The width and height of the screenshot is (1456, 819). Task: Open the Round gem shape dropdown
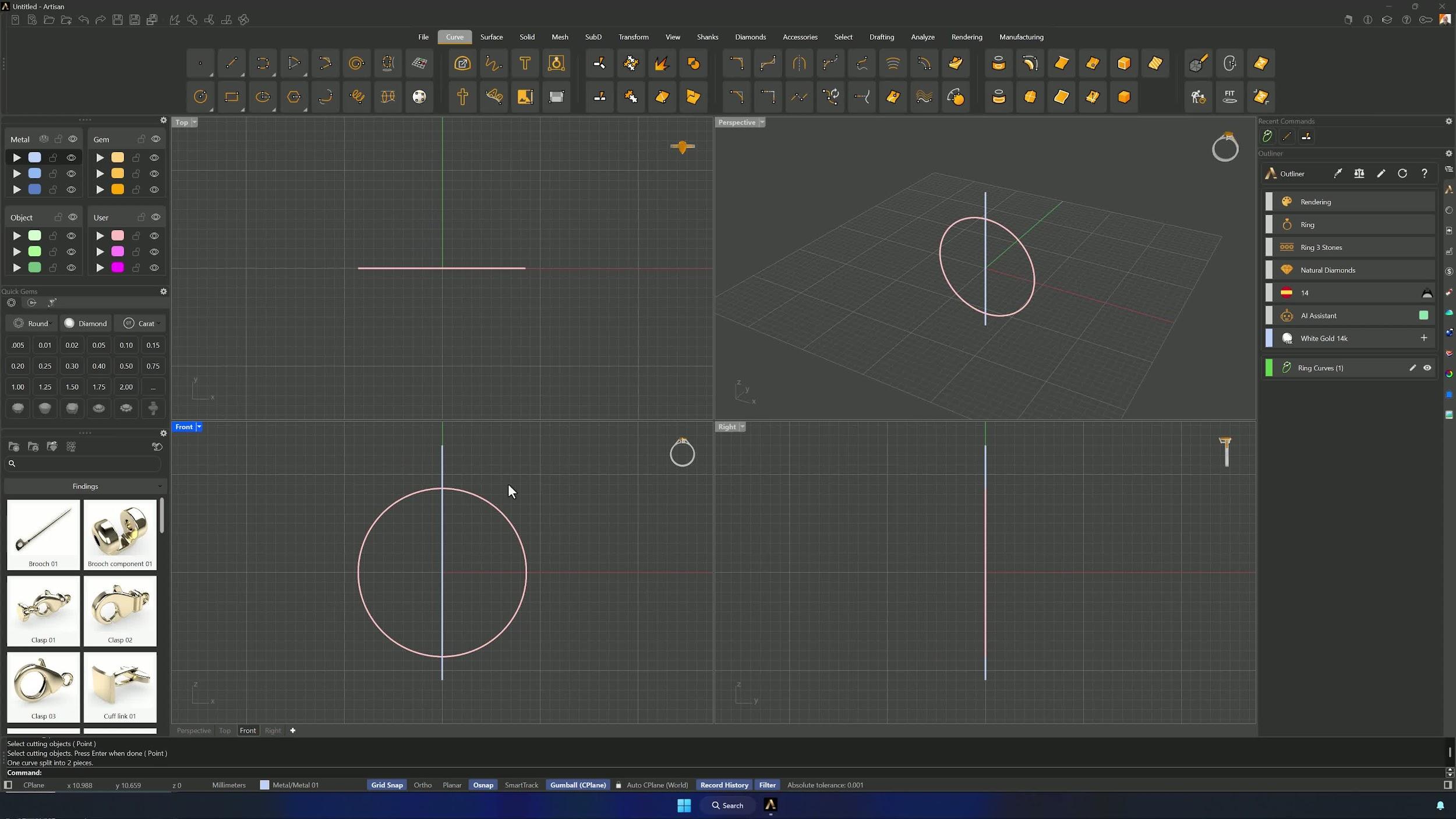pos(32,323)
